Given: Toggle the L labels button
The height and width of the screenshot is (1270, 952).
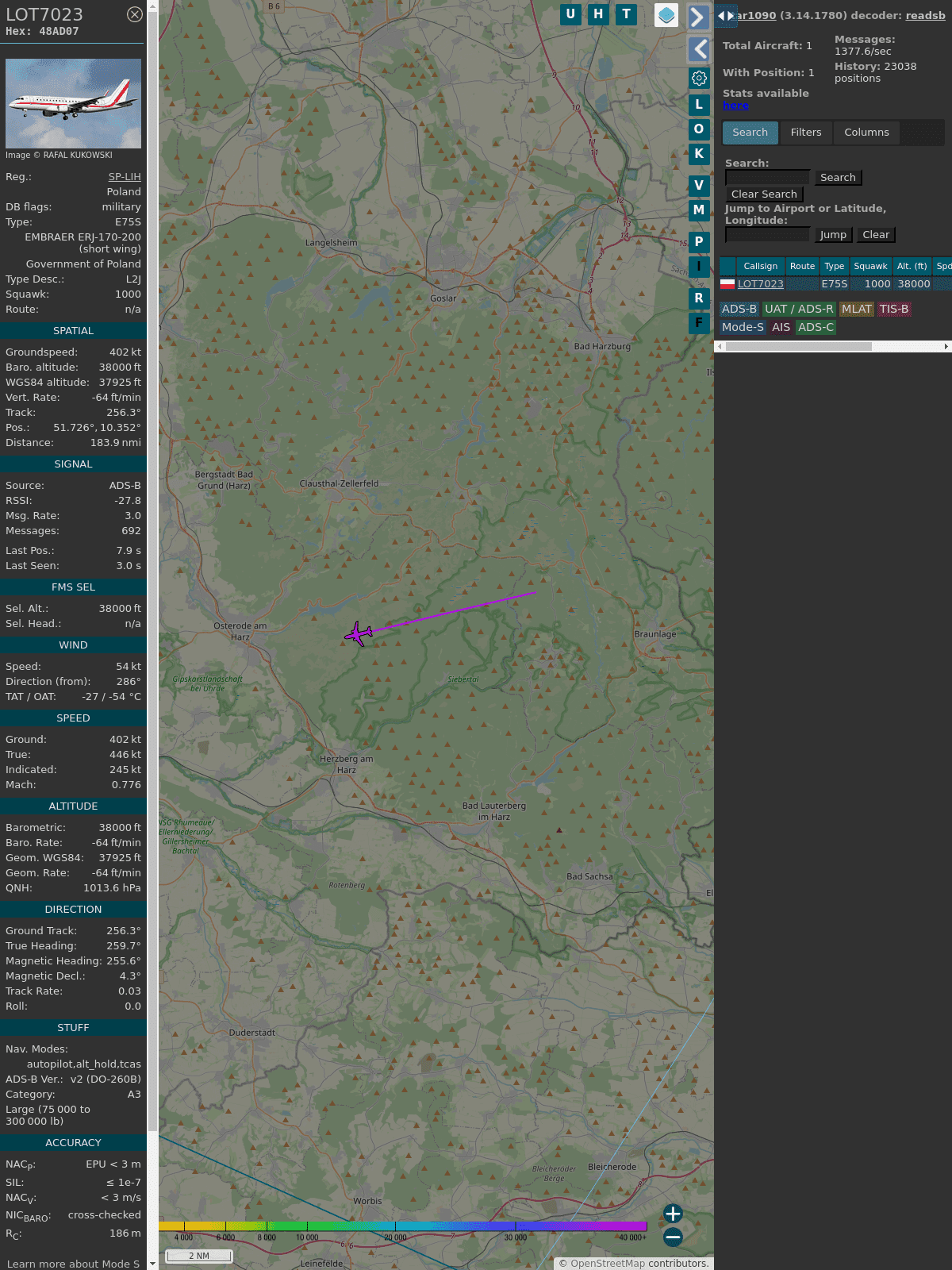Looking at the screenshot, I should point(699,104).
